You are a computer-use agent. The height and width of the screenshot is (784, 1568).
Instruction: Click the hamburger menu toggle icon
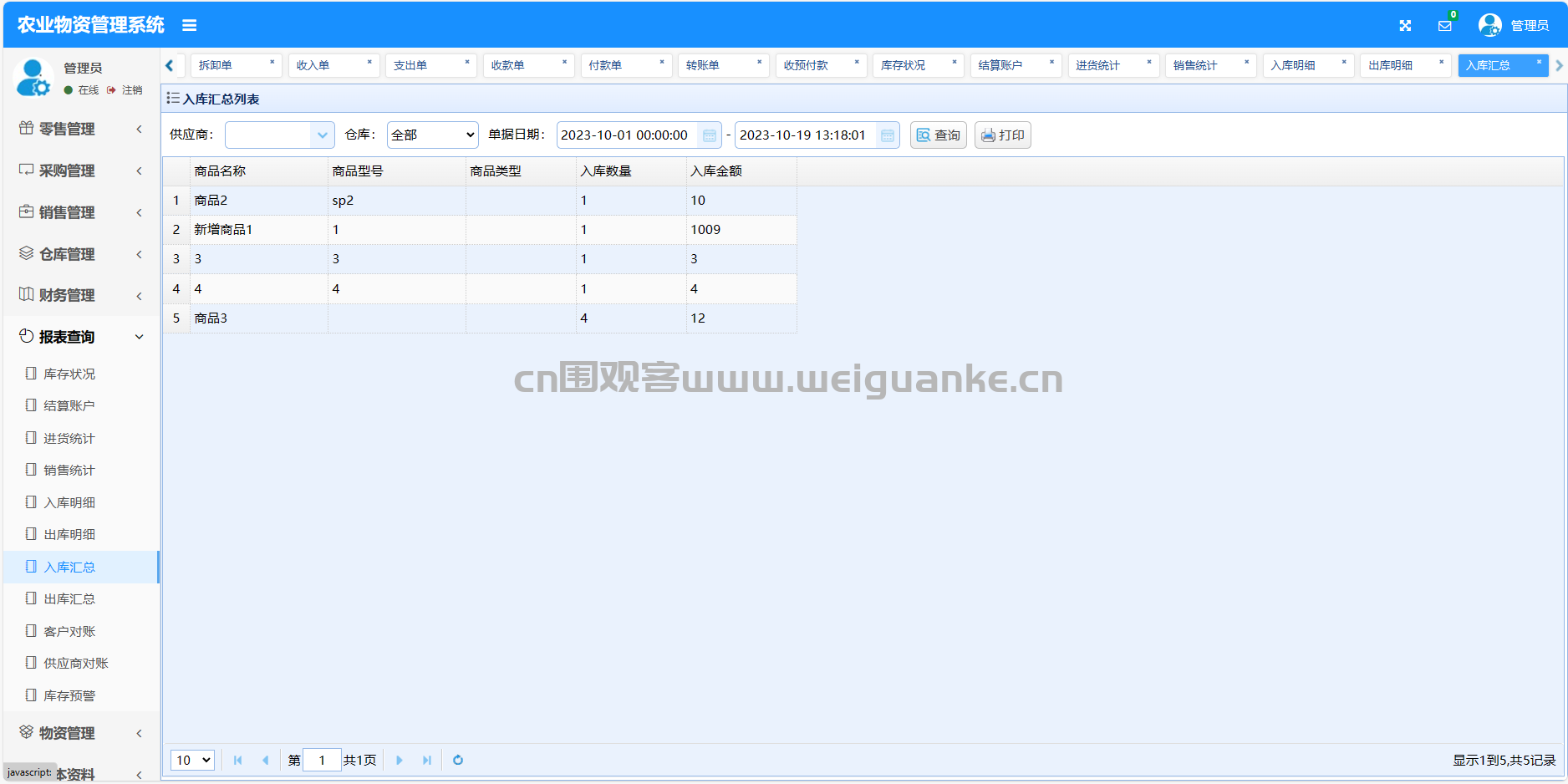[x=190, y=26]
